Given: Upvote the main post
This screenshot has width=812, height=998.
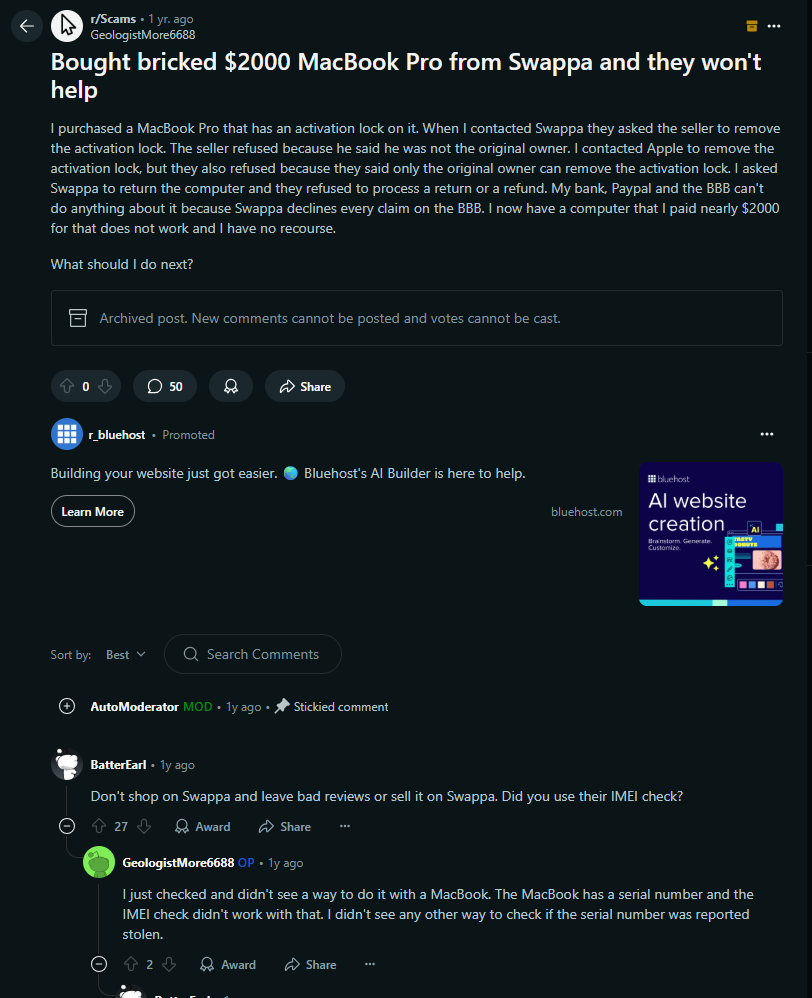Looking at the screenshot, I should point(67,386).
